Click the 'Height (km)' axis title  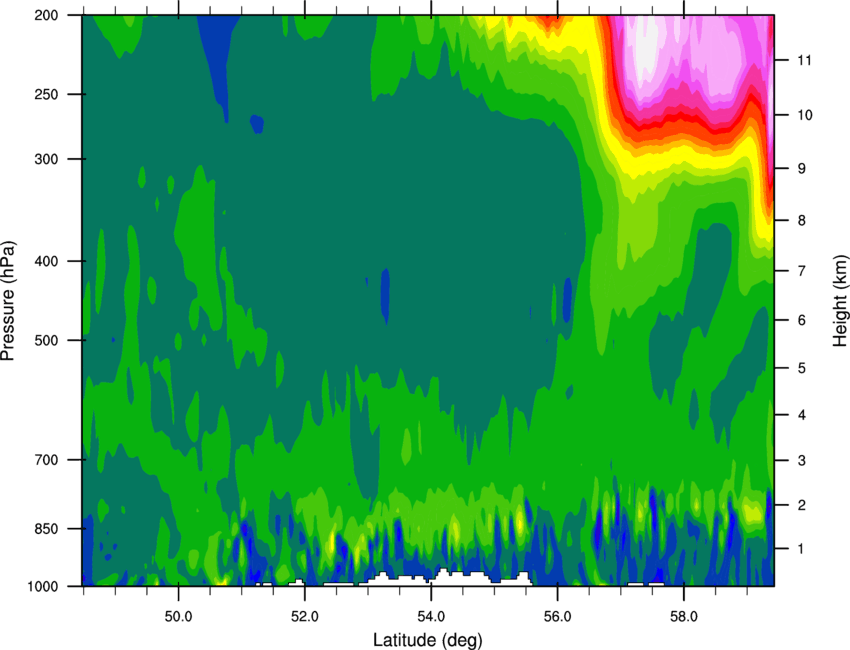[840, 301]
